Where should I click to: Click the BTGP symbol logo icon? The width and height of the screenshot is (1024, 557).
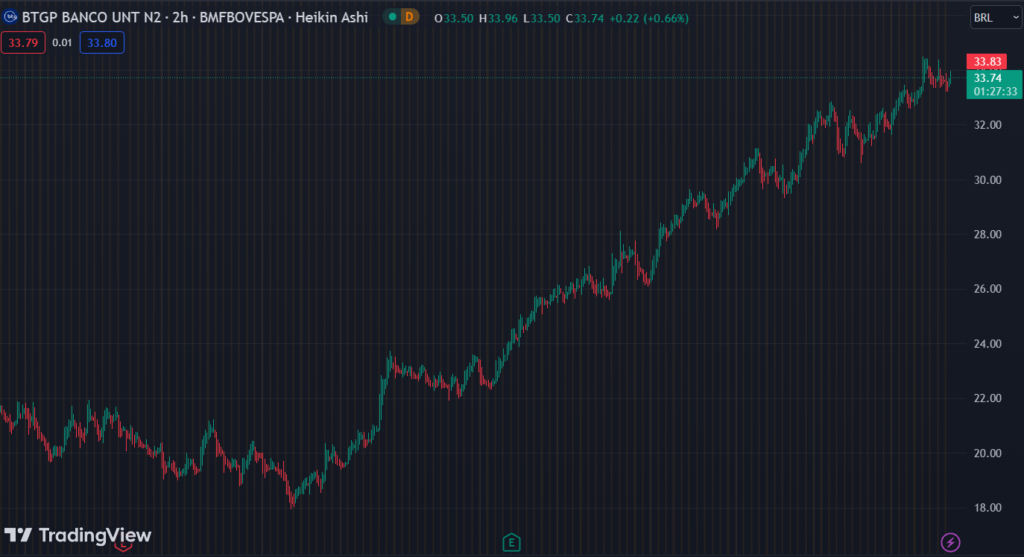10,17
